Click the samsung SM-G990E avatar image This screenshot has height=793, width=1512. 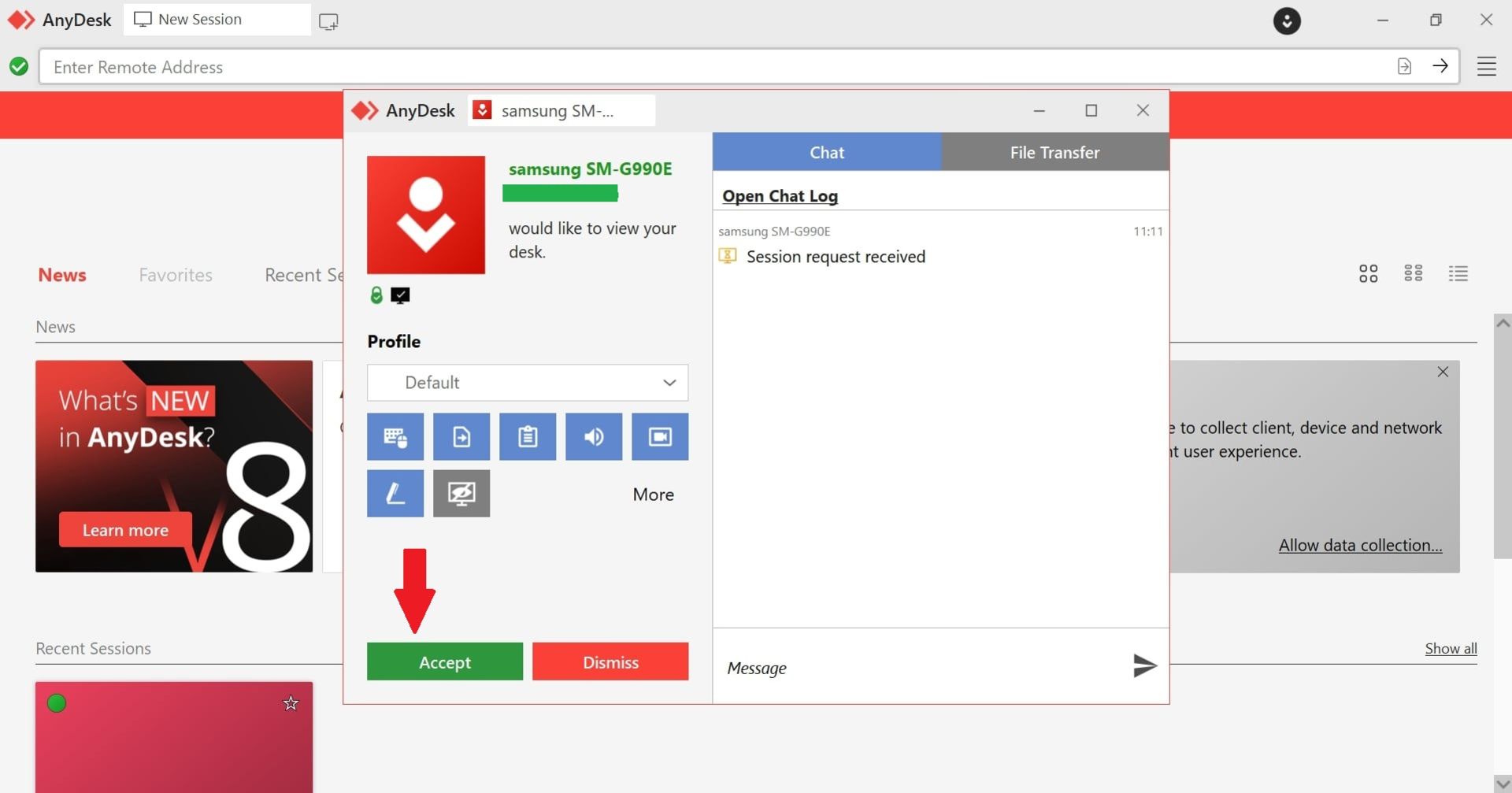click(x=426, y=215)
